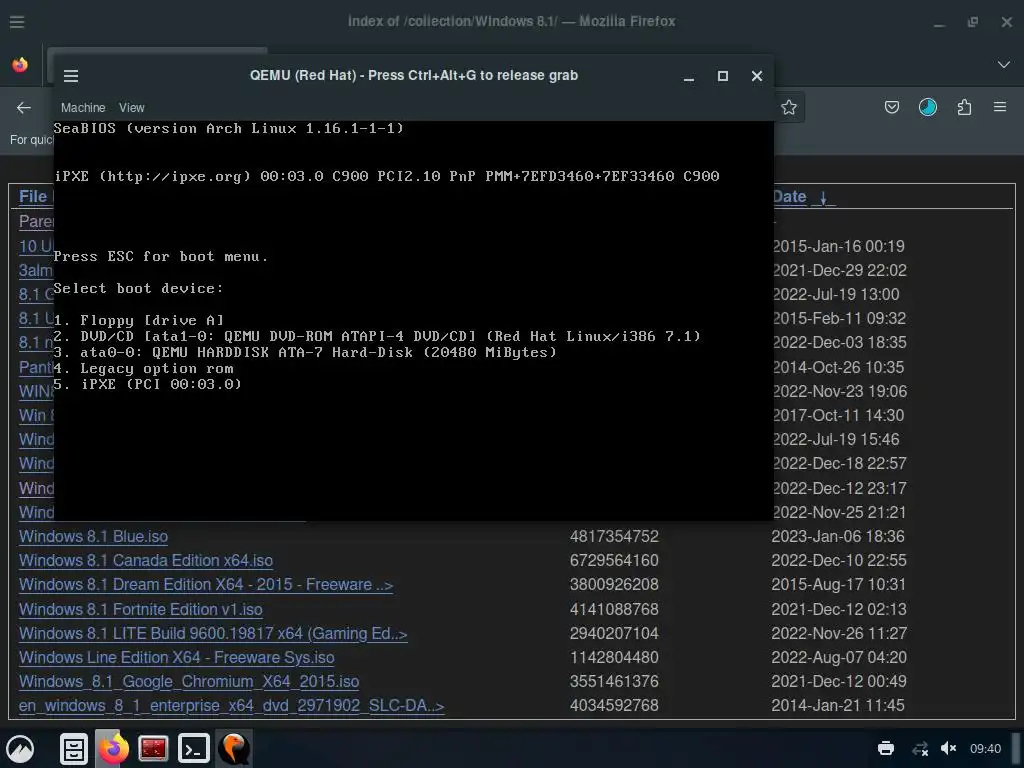Open the Machine menu in QEMU
Viewport: 1024px width, 768px height.
[x=83, y=108]
